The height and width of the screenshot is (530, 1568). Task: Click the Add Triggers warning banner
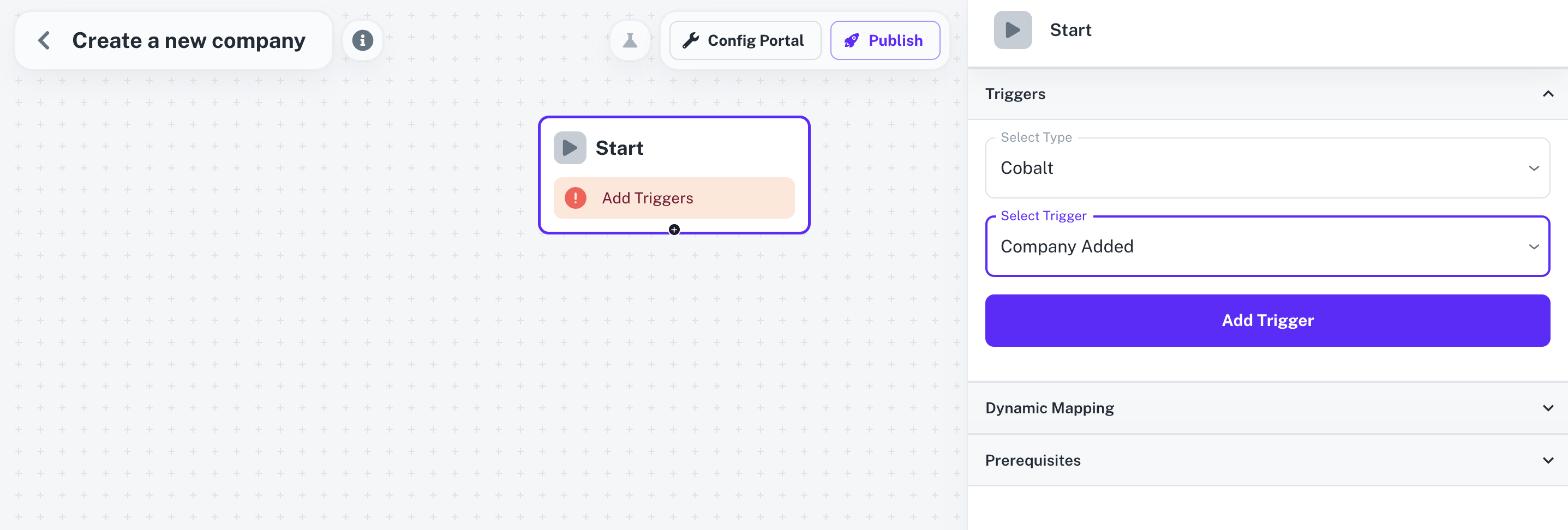coord(674,197)
